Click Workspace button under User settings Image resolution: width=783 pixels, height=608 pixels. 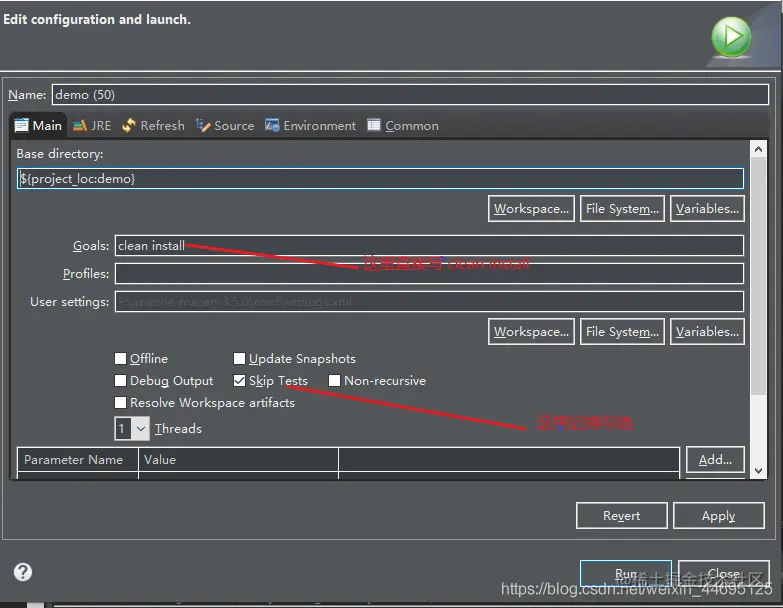tap(531, 331)
